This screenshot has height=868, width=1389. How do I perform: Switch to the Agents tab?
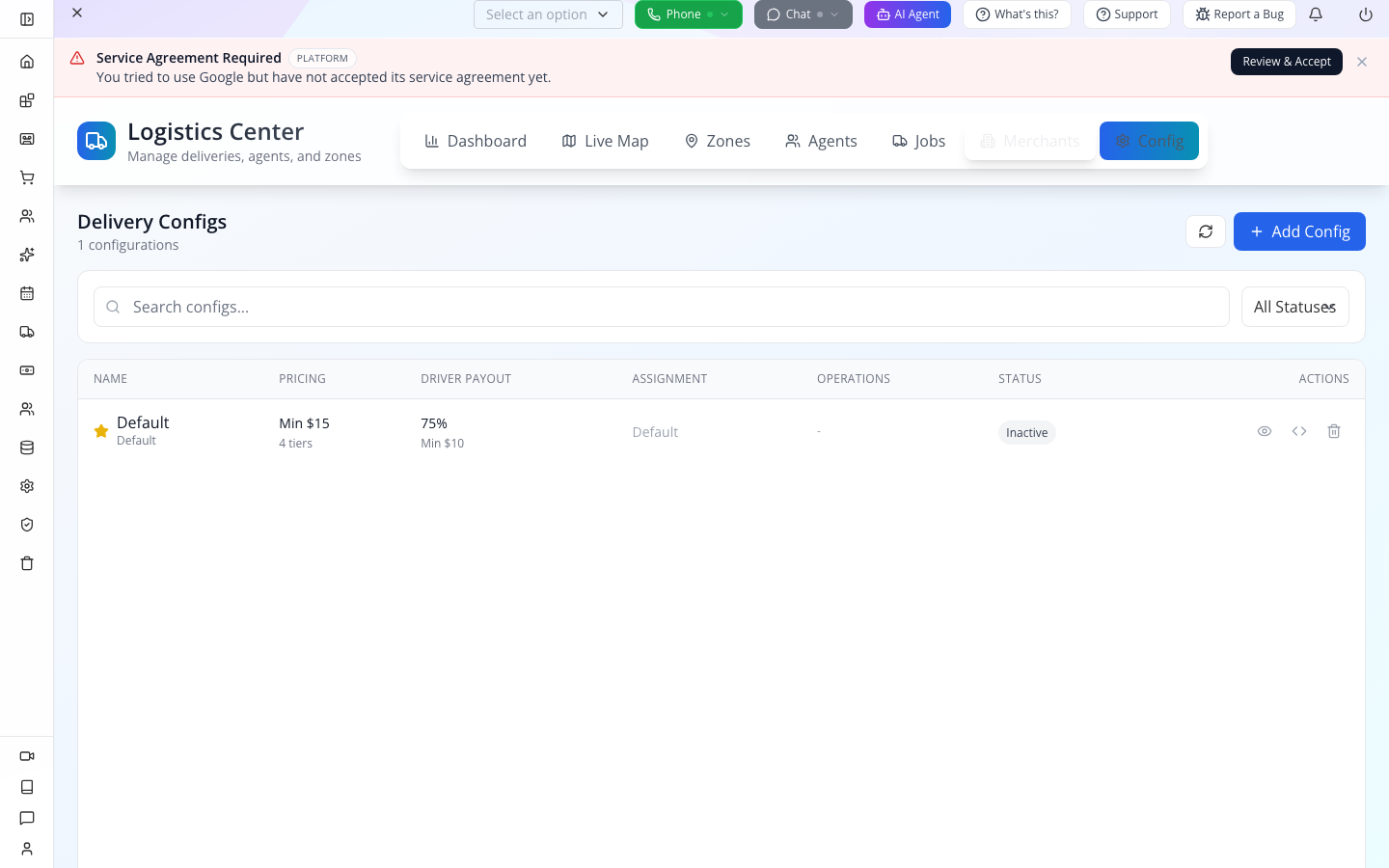[821, 141]
